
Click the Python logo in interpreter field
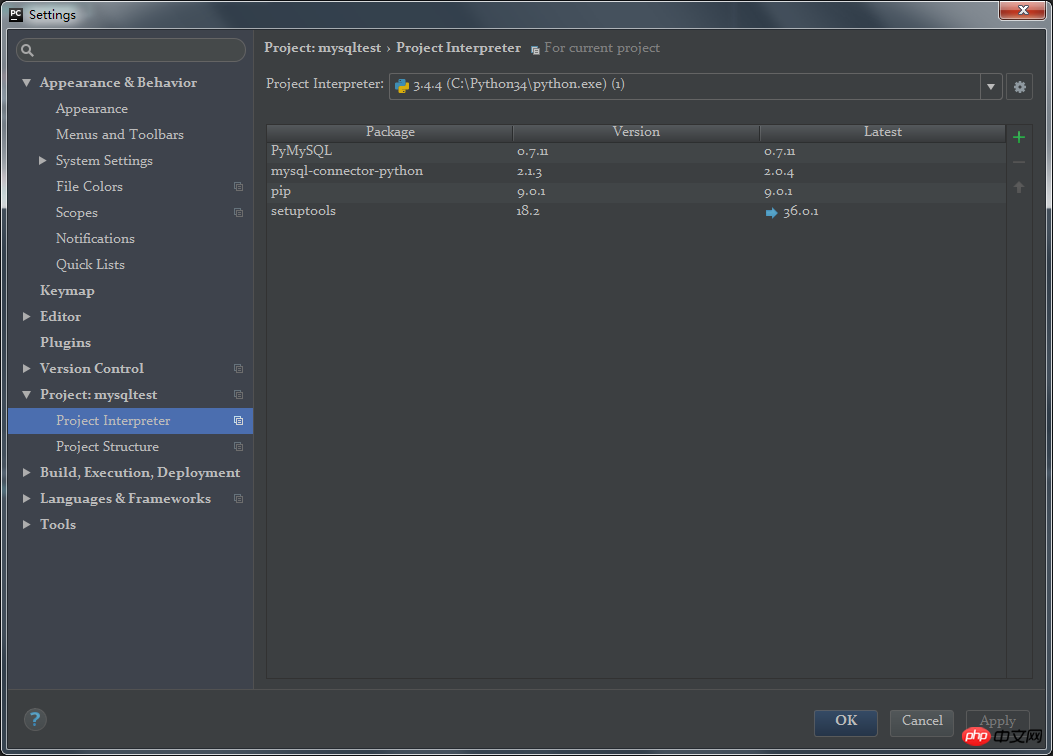pos(402,85)
